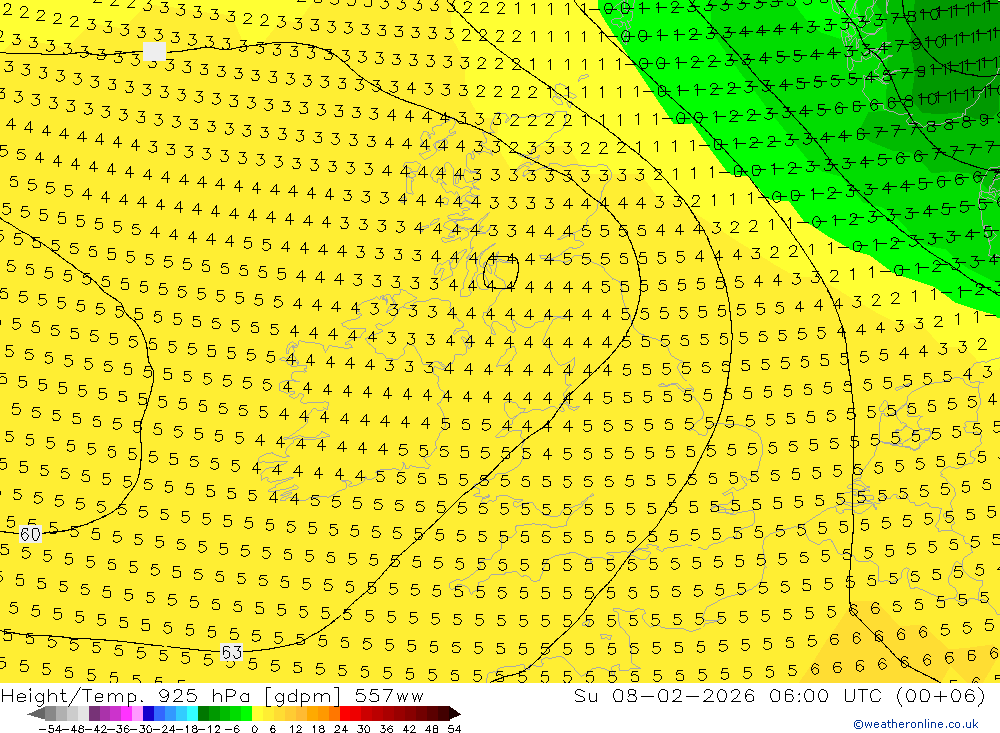Click the left gray arrow of color scale

pyautogui.click(x=36, y=713)
